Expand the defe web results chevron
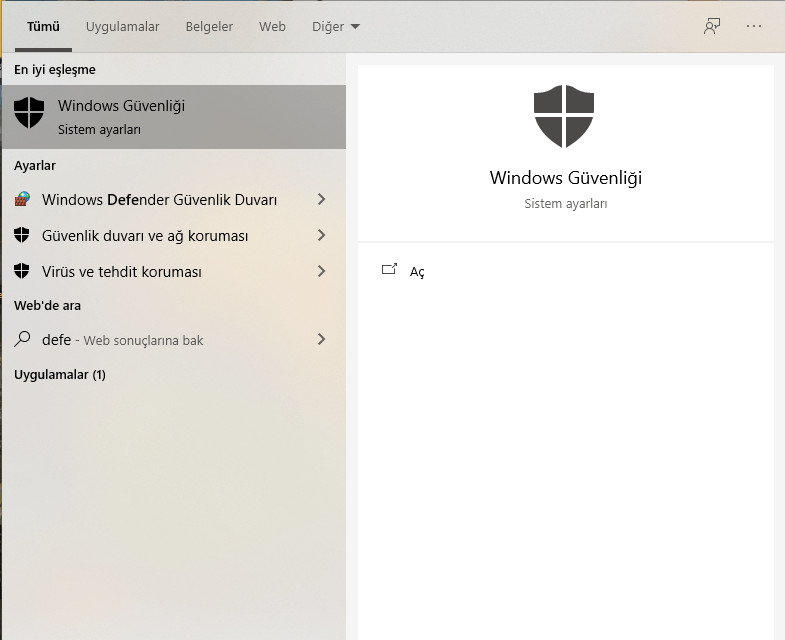Image resolution: width=785 pixels, height=640 pixels. 321,339
